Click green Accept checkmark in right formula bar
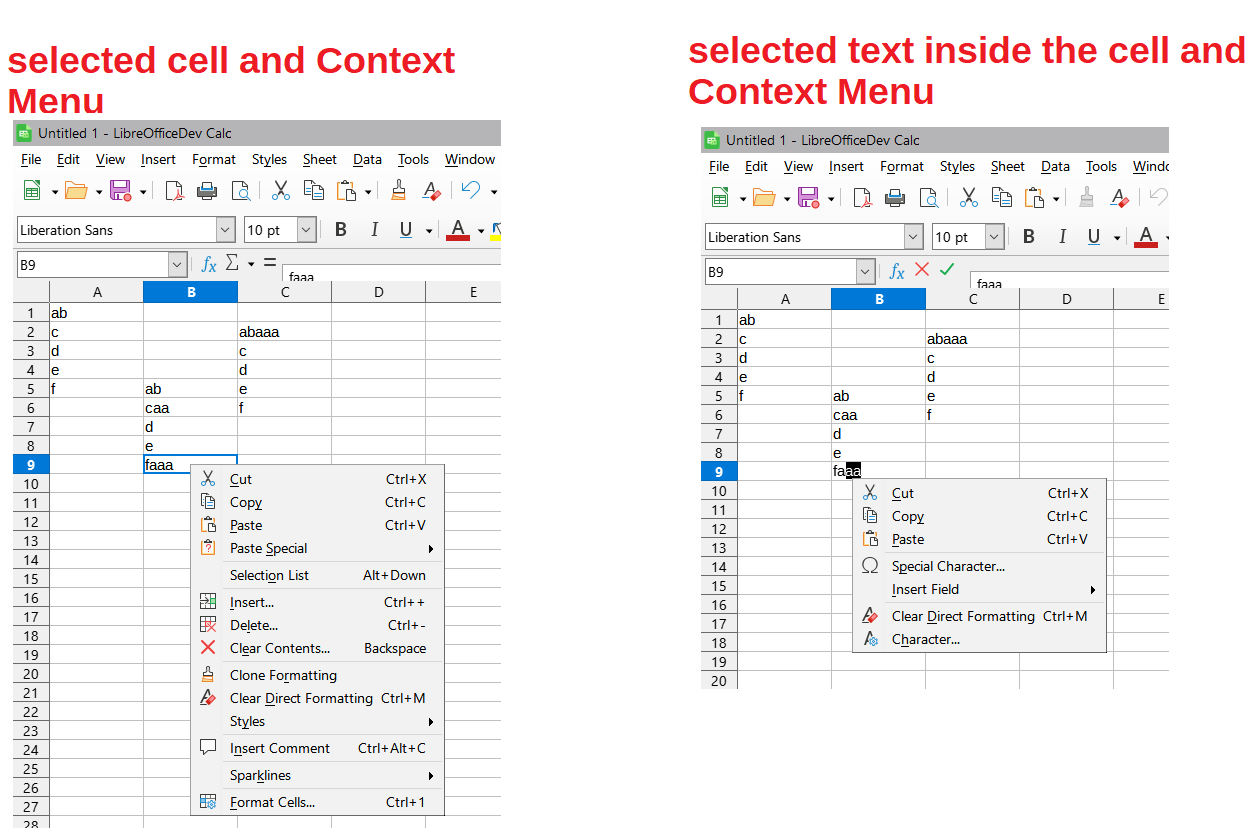Image resolution: width=1260 pixels, height=837 pixels. pos(947,269)
